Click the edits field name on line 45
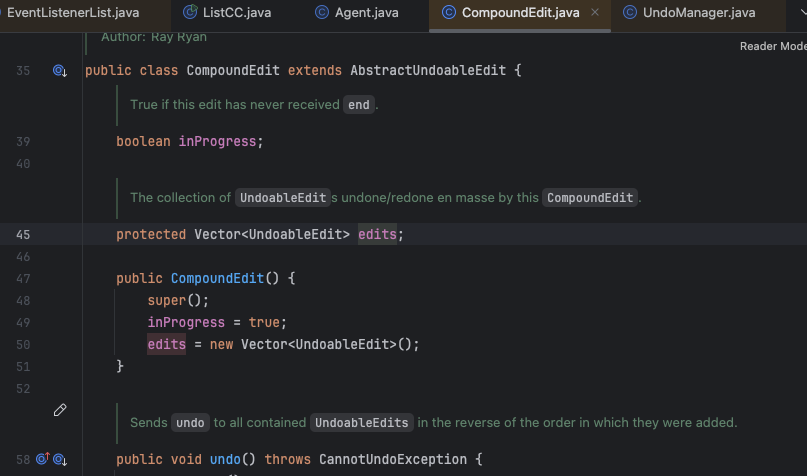Image resolution: width=807 pixels, height=476 pixels. pyautogui.click(x=378, y=234)
